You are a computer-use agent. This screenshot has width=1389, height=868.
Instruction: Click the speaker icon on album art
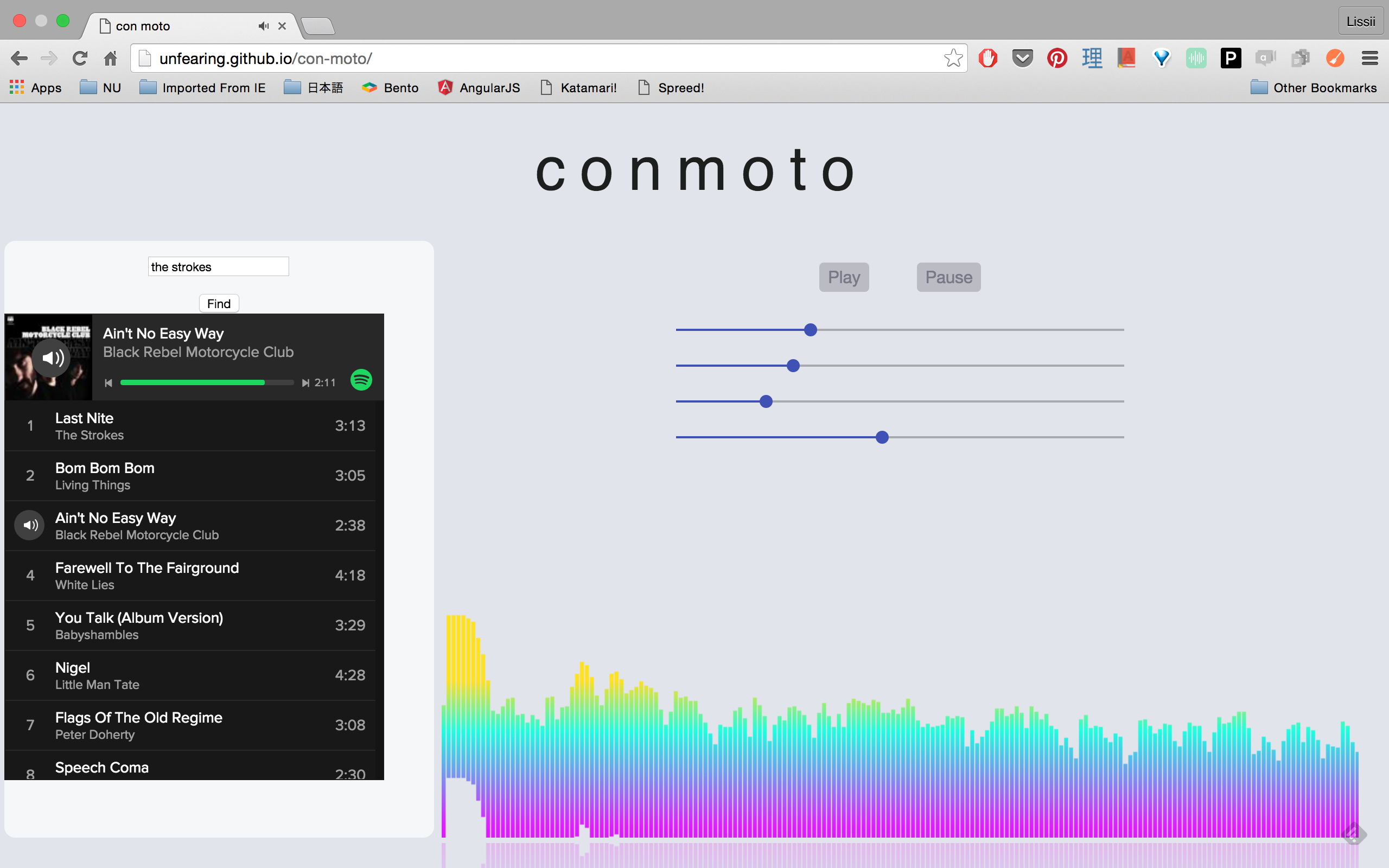pos(52,358)
